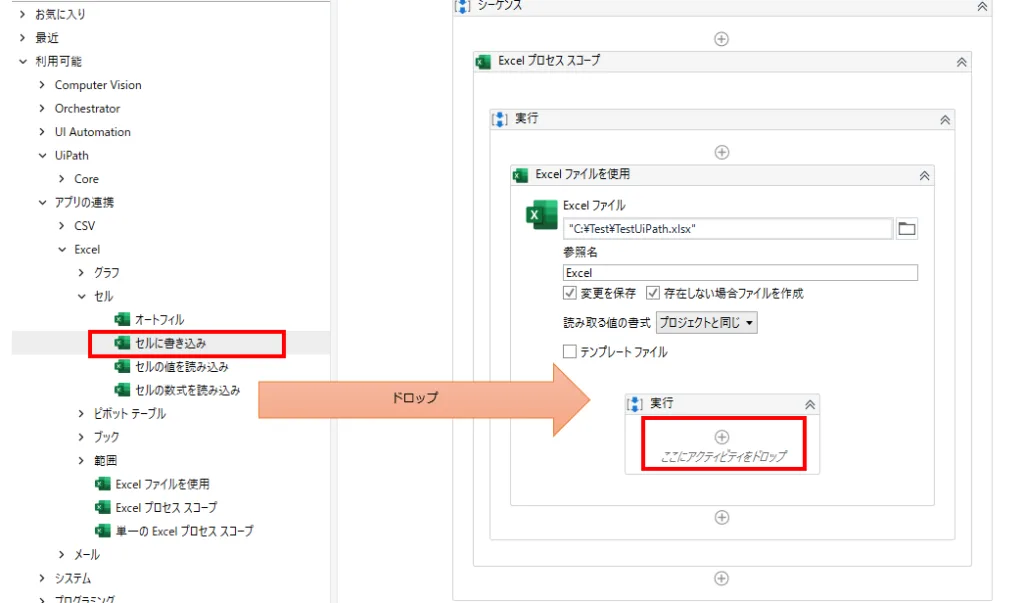The image size is (1024, 603).
Task: Select the Excel ファイルを使用 activity in list
Action: [161, 484]
